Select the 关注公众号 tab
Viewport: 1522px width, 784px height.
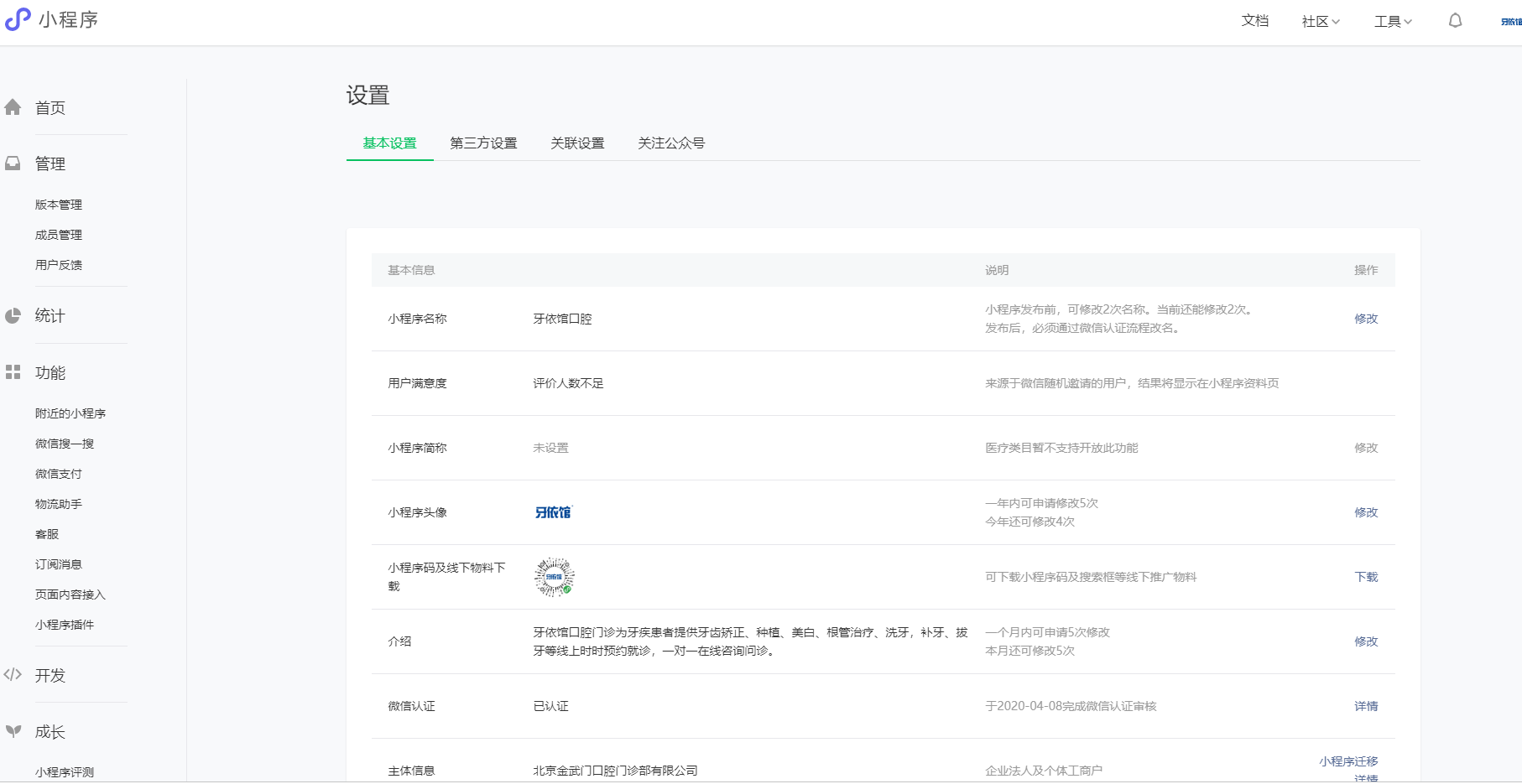pos(671,143)
